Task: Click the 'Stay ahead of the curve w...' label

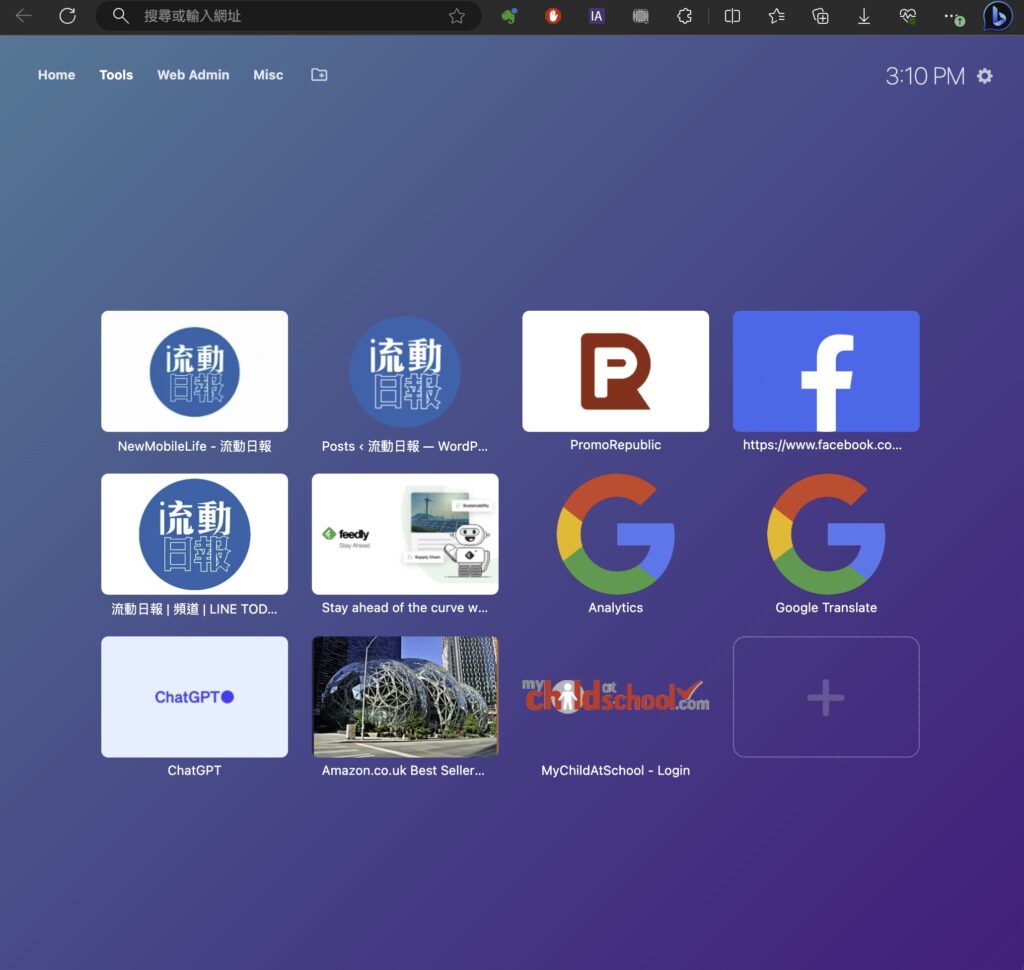Action: [404, 607]
